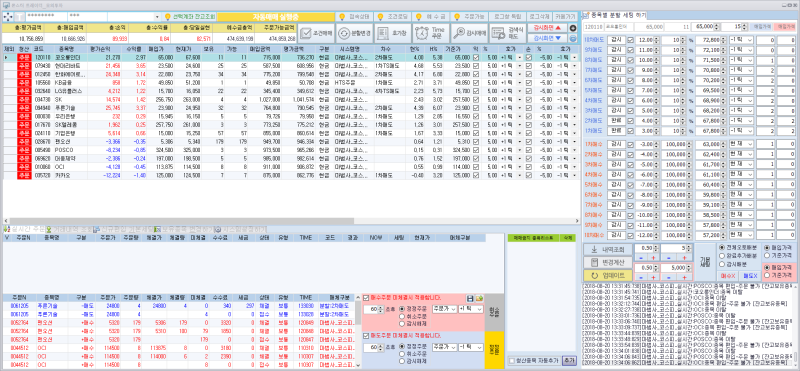Open the 5차매수 price-type dropdown

point(741,184)
